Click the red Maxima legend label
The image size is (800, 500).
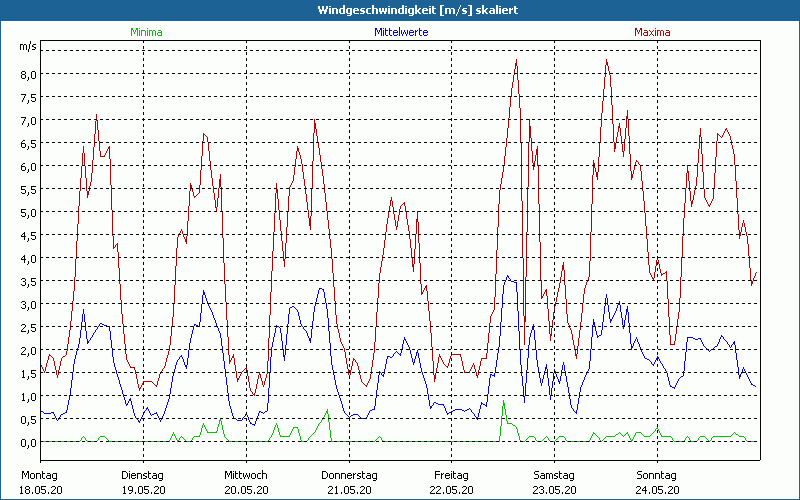click(652, 32)
